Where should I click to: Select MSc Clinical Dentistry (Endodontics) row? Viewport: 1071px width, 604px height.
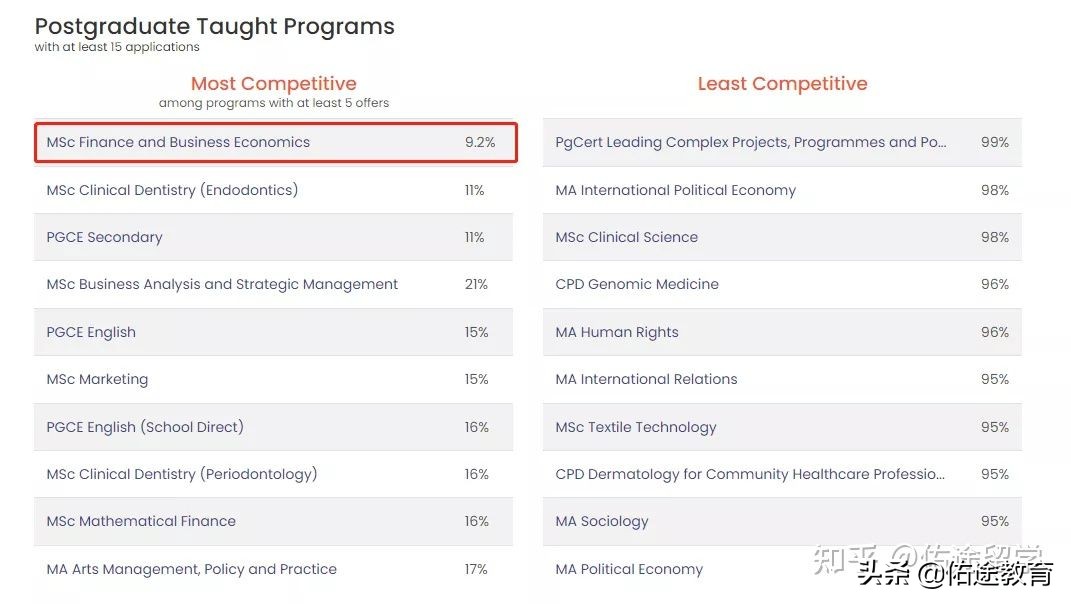pyautogui.click(x=172, y=190)
